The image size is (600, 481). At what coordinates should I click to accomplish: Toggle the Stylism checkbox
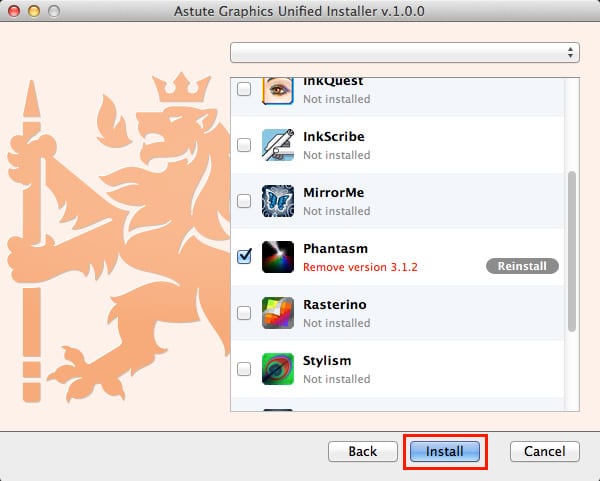coord(244,369)
